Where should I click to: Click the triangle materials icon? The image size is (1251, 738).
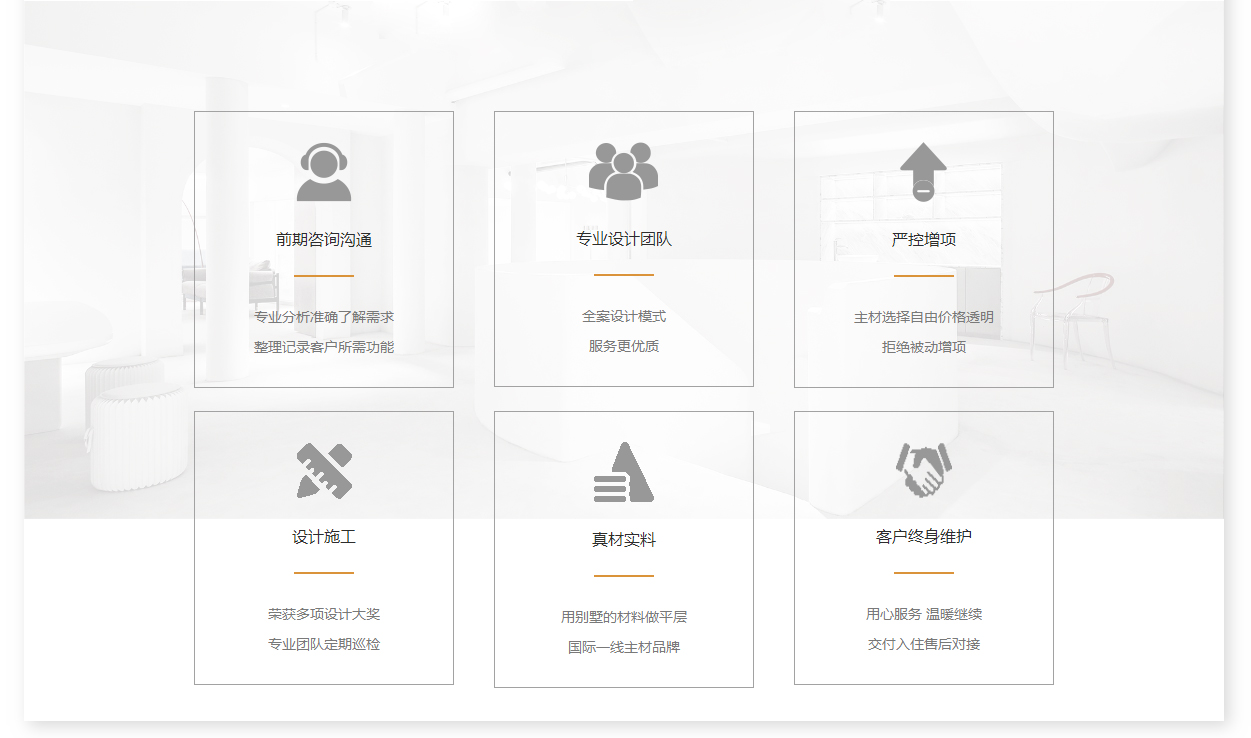[623, 472]
